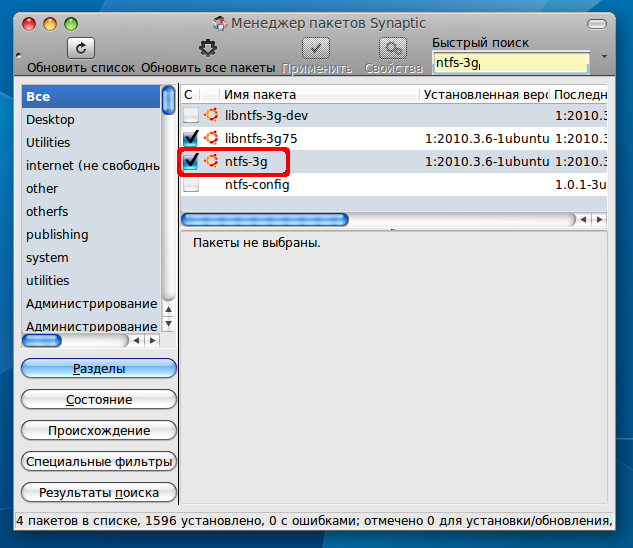
Task: Sort by 'Последняя' version column header
Action: click(579, 94)
